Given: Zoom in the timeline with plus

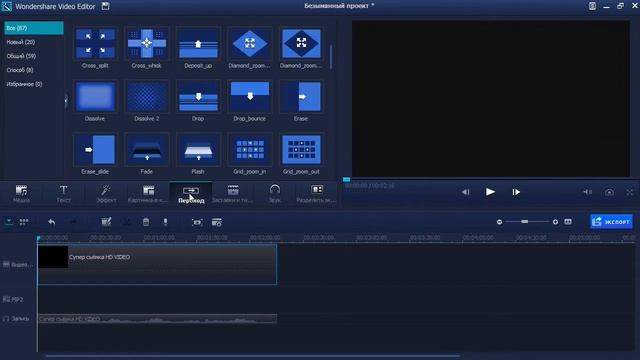Looking at the screenshot, I should pyautogui.click(x=555, y=222).
